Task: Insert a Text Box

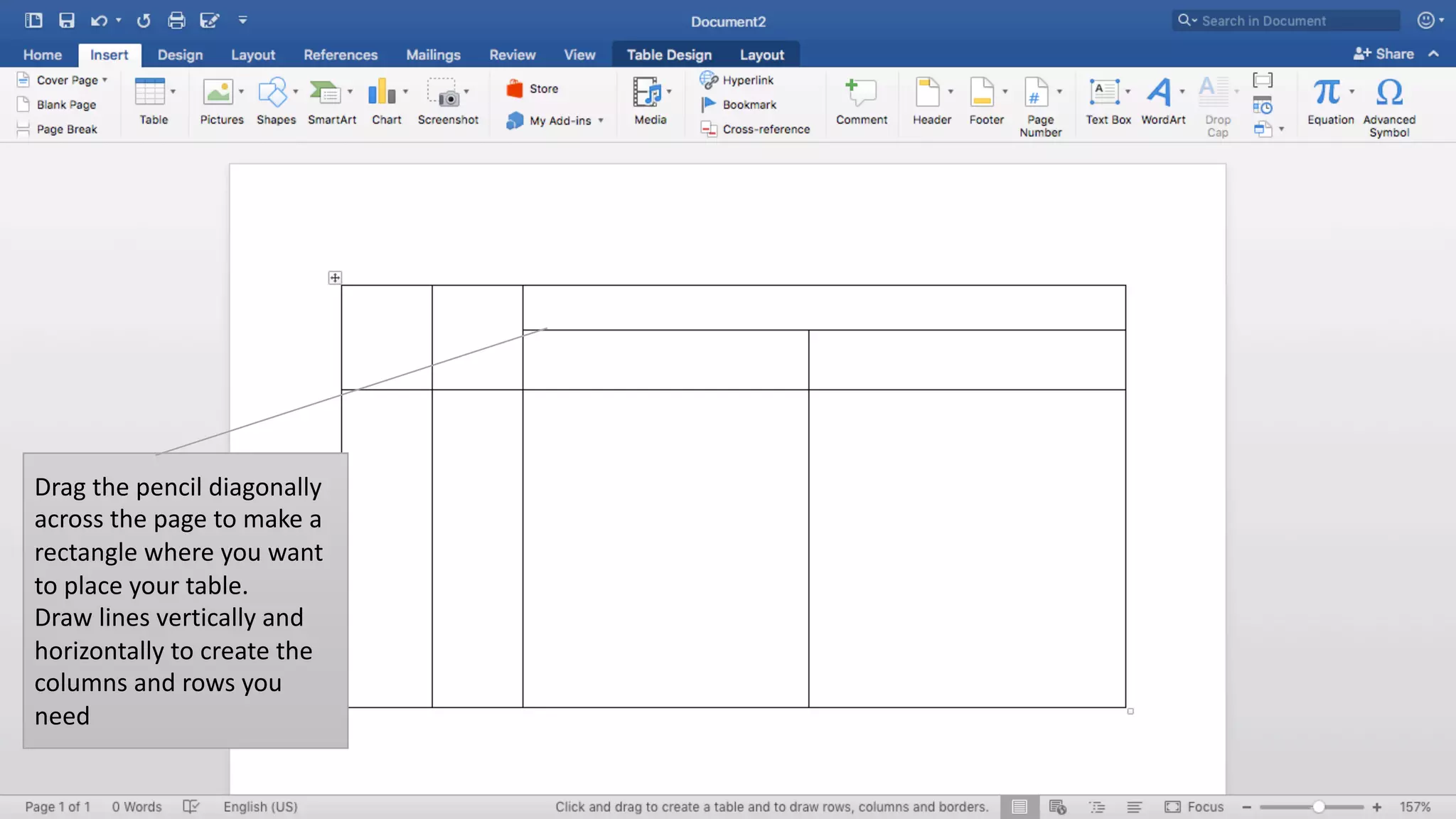Action: click(x=1104, y=92)
